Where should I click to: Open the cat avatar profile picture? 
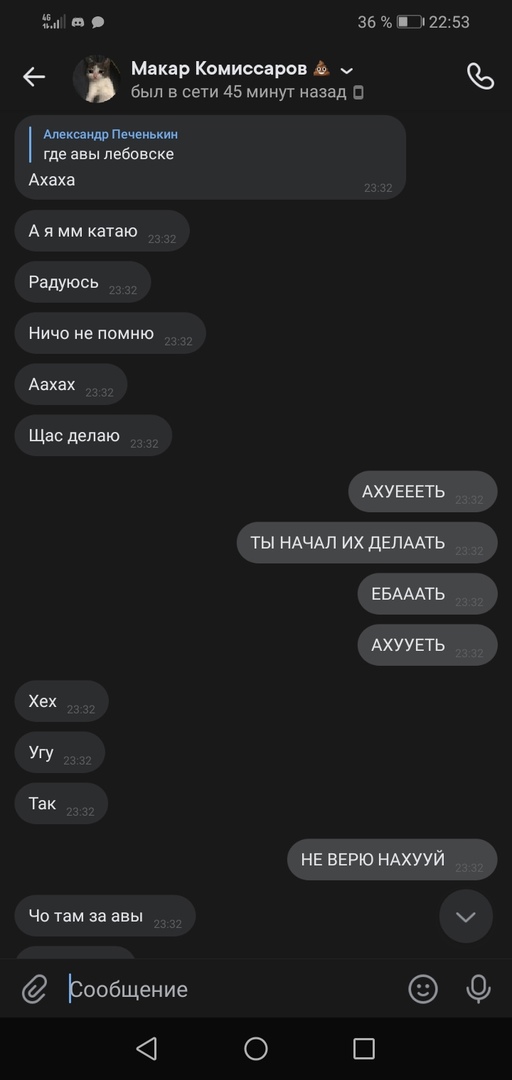coord(96,79)
